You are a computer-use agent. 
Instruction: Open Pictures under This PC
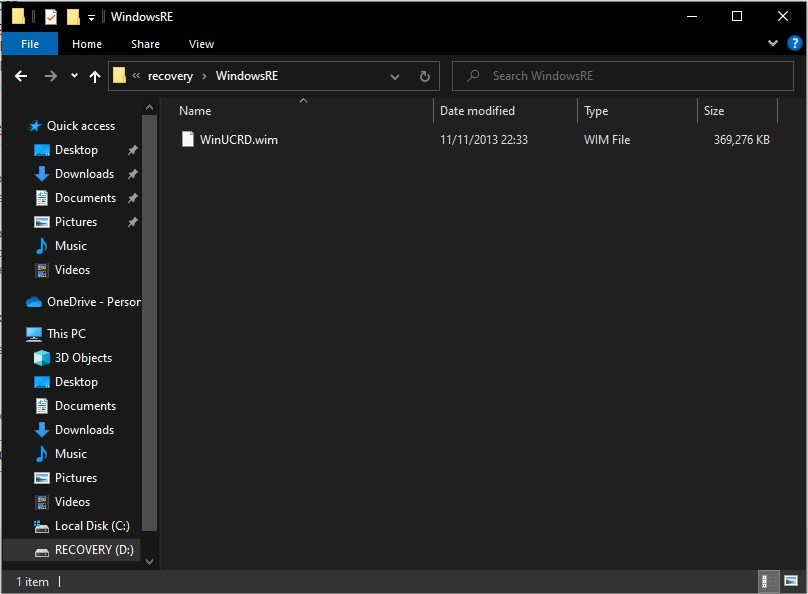click(76, 478)
